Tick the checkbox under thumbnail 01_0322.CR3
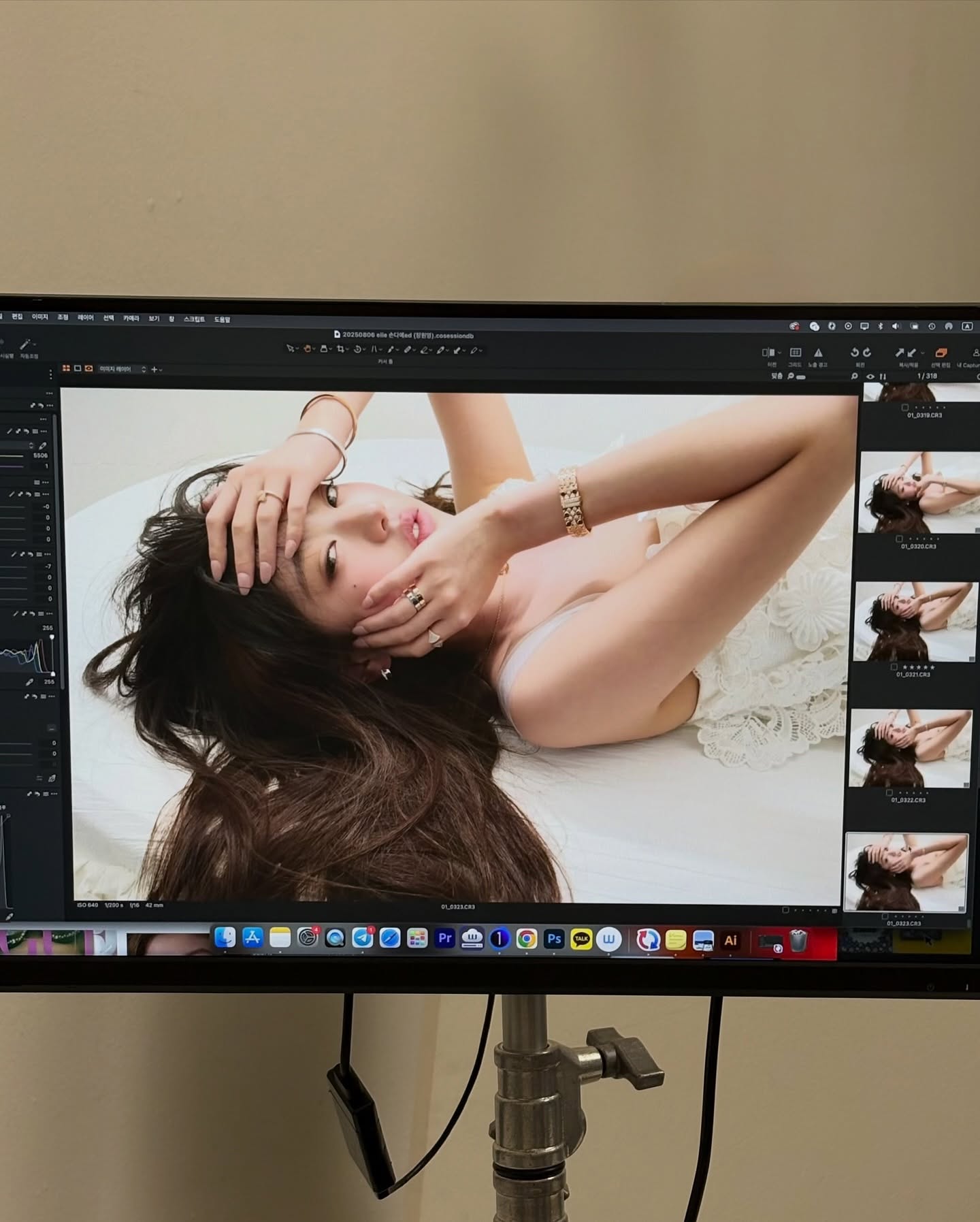Image resolution: width=980 pixels, height=1222 pixels. click(x=889, y=793)
